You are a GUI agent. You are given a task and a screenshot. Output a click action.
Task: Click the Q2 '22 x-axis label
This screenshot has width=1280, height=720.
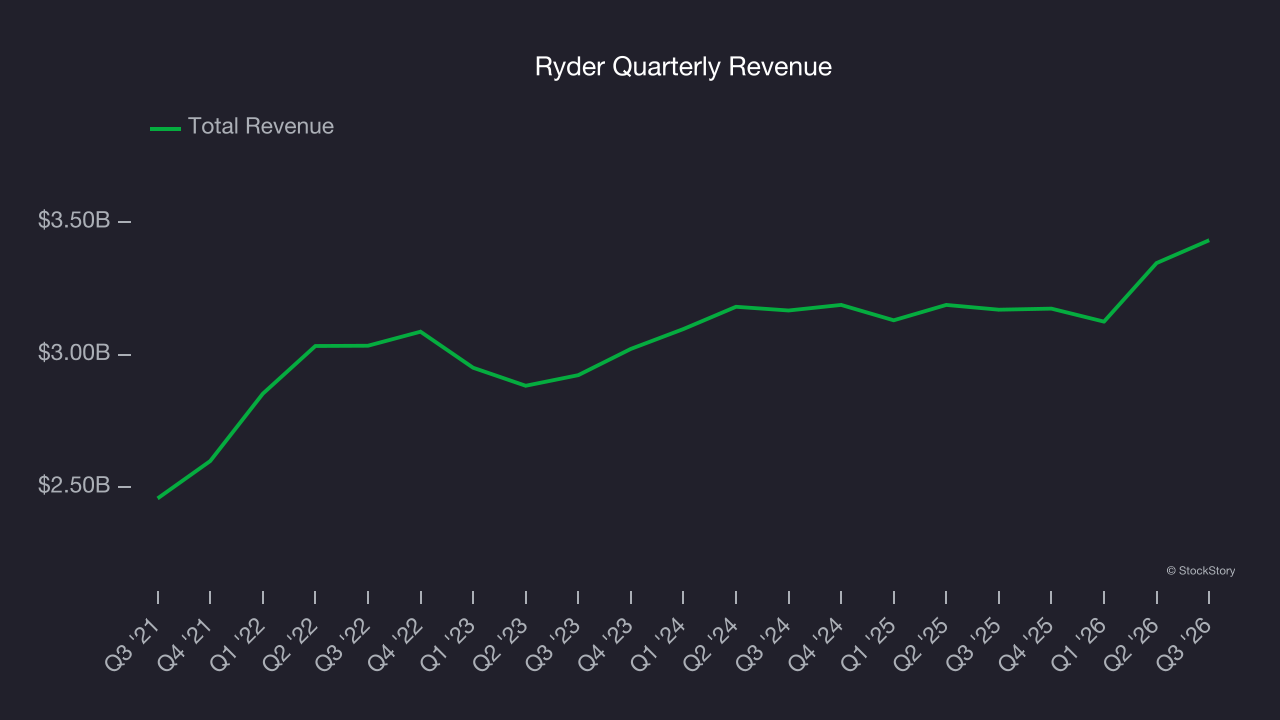pos(290,644)
